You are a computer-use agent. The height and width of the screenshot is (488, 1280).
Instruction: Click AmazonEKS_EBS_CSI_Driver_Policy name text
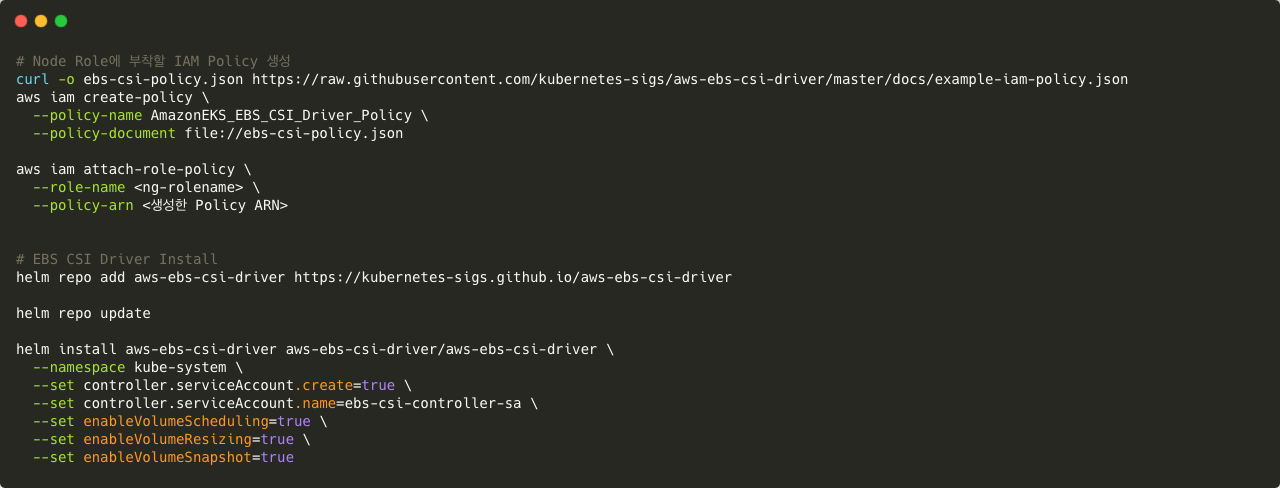281,115
